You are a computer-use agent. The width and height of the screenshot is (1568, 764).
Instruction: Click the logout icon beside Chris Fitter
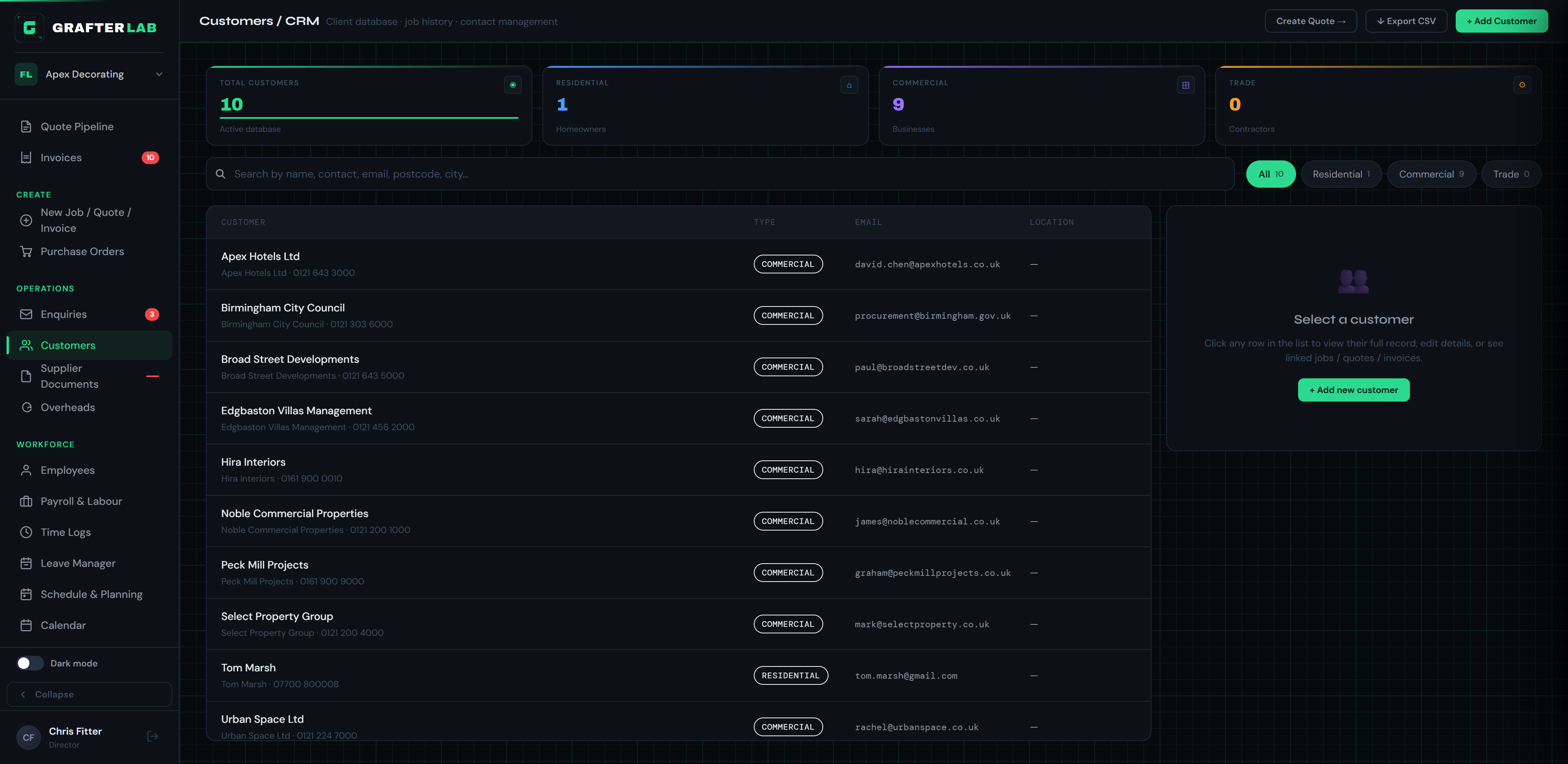(153, 737)
